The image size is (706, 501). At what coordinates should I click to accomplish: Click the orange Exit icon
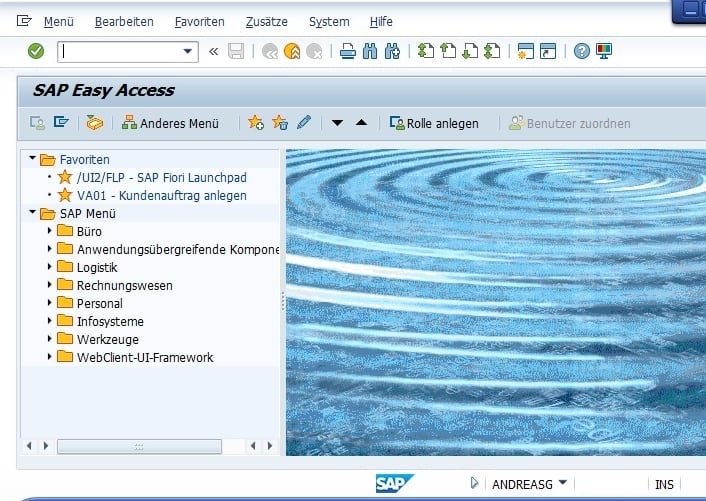coord(292,51)
